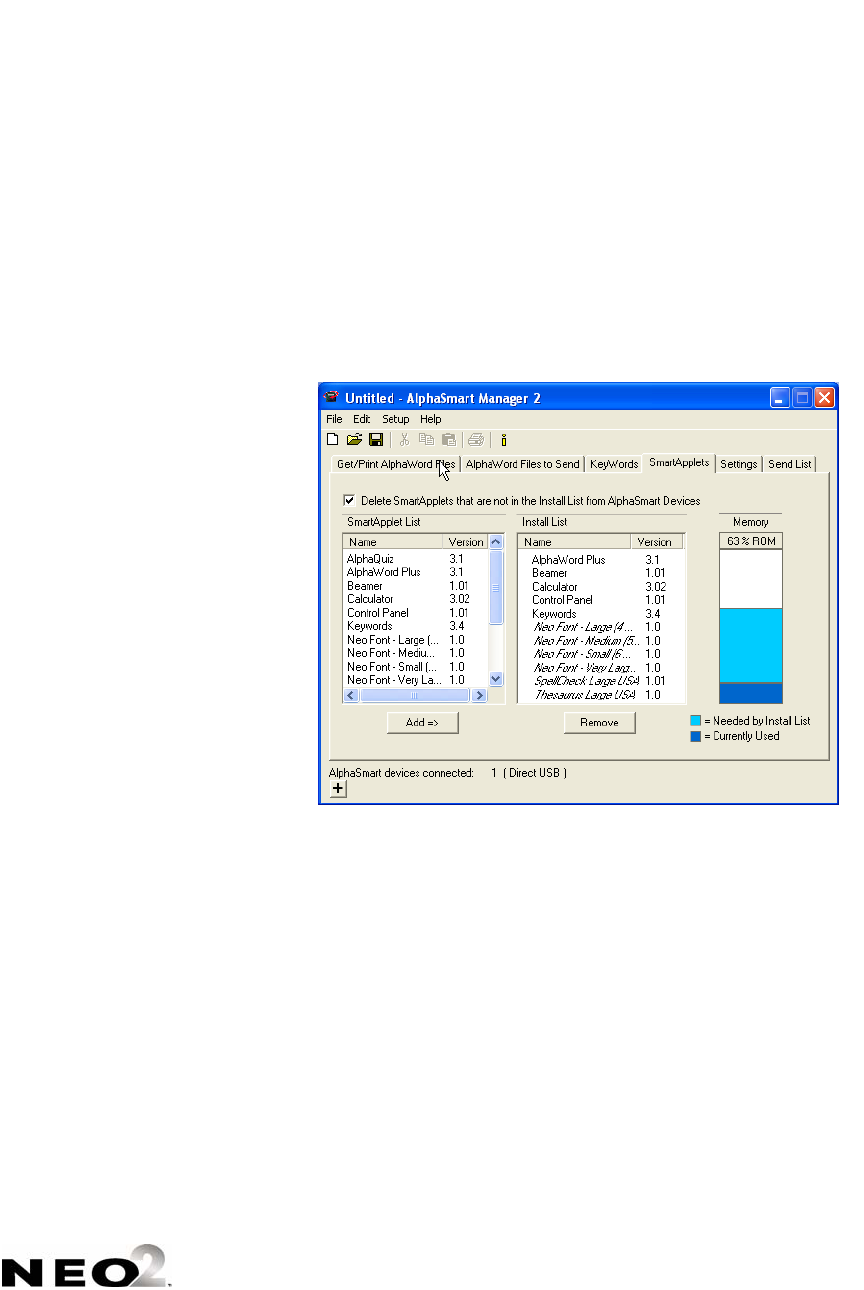Viewport: 864px width, 1290px height.
Task: Click the Copy toolbar icon
Action: (426, 439)
